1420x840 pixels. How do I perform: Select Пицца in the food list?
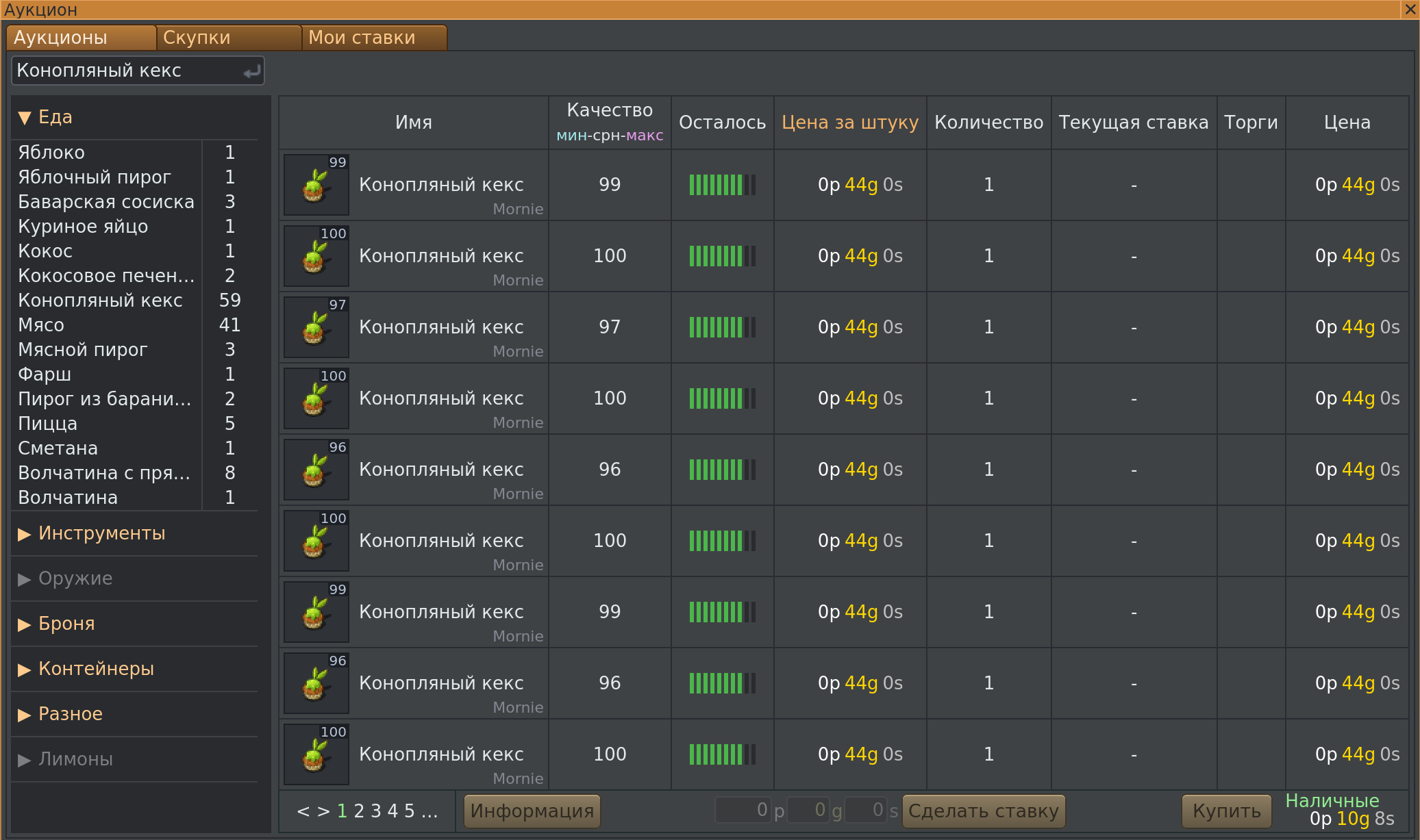48,424
